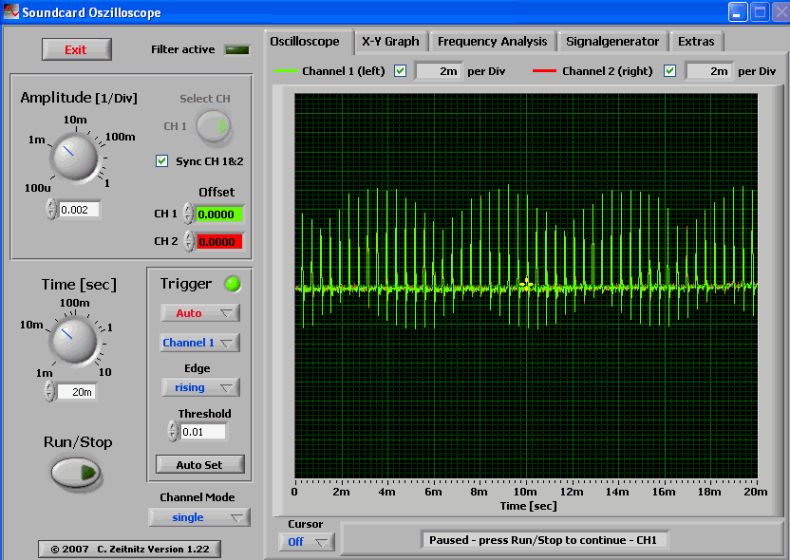The height and width of the screenshot is (560, 790).
Task: Click the CH 1 offset green field
Action: pos(219,215)
